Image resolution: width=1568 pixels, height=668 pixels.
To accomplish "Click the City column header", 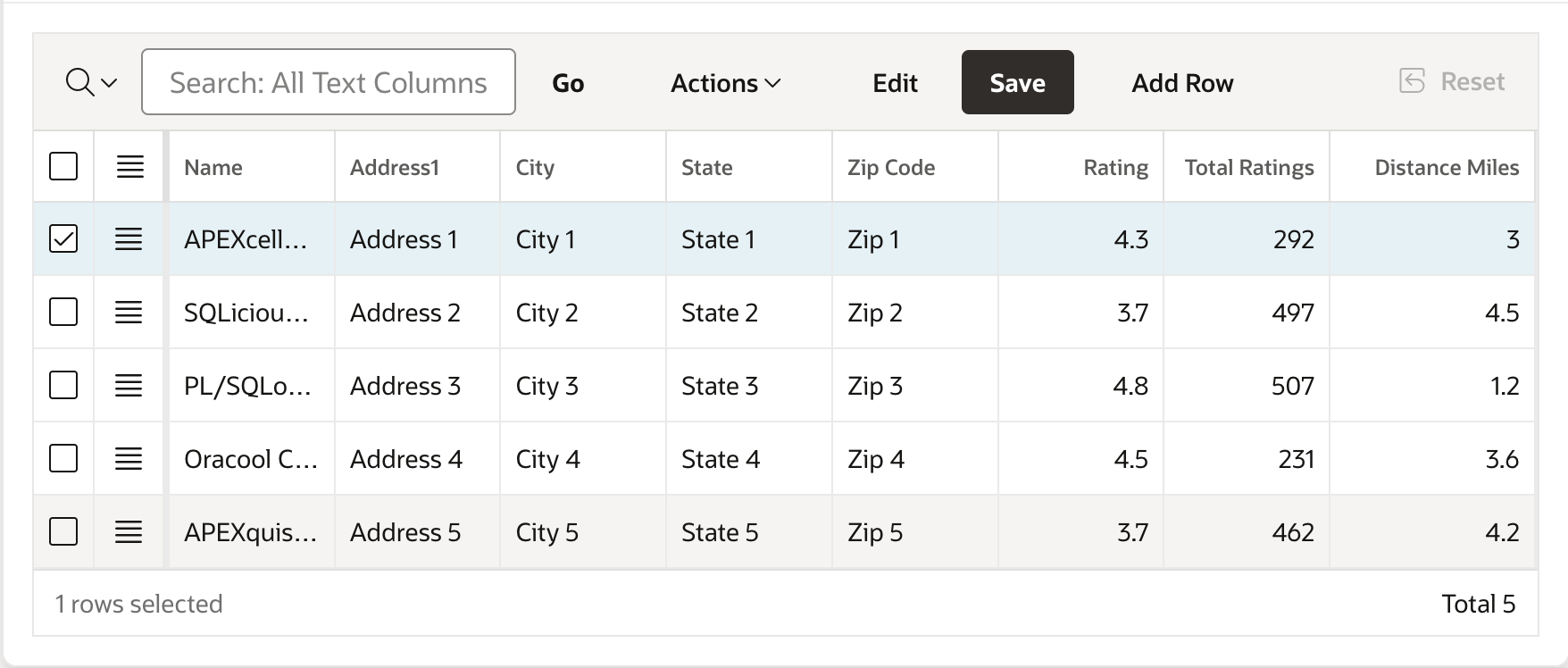I will pyautogui.click(x=583, y=167).
